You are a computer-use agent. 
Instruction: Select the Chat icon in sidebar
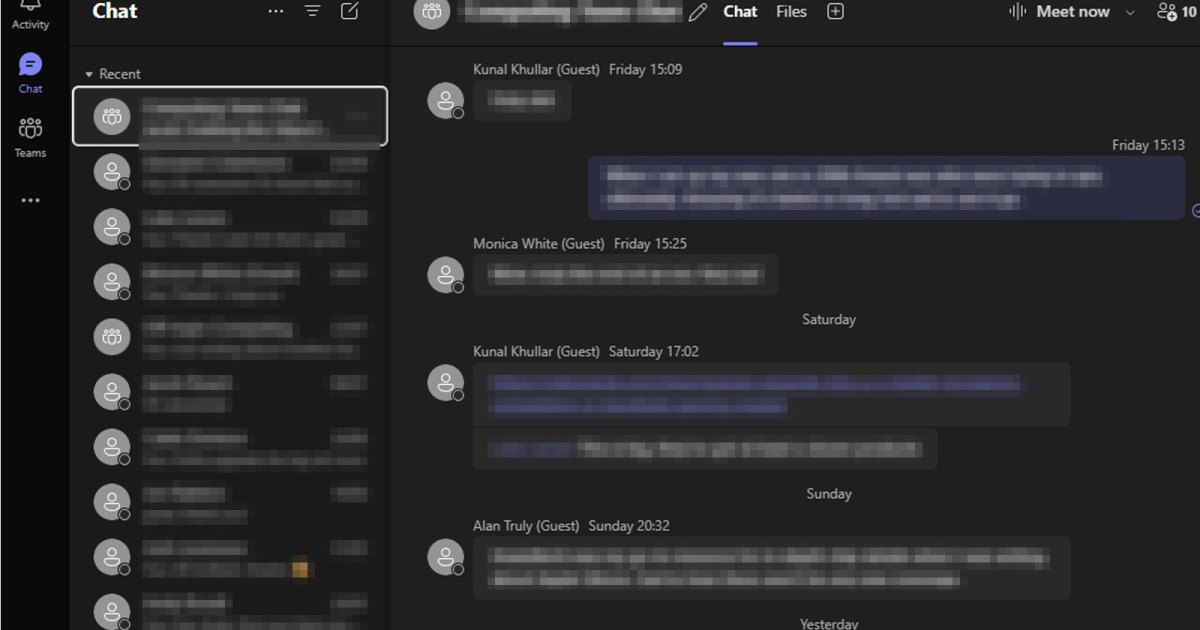(30, 73)
